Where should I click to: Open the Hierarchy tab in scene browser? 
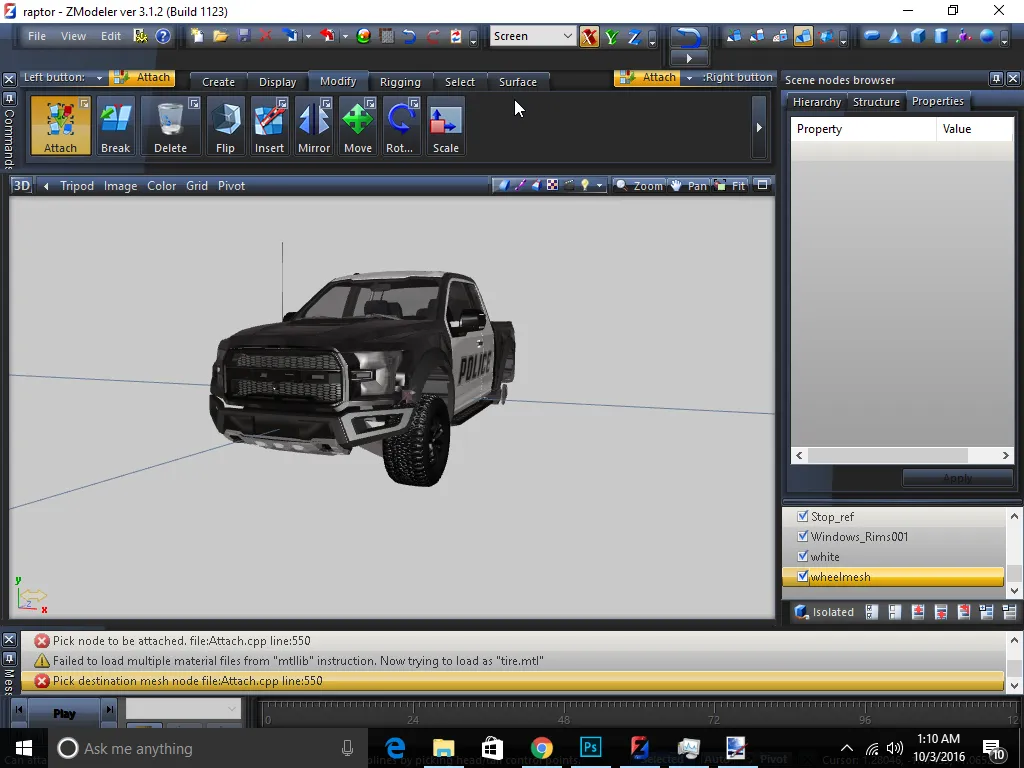(816, 102)
